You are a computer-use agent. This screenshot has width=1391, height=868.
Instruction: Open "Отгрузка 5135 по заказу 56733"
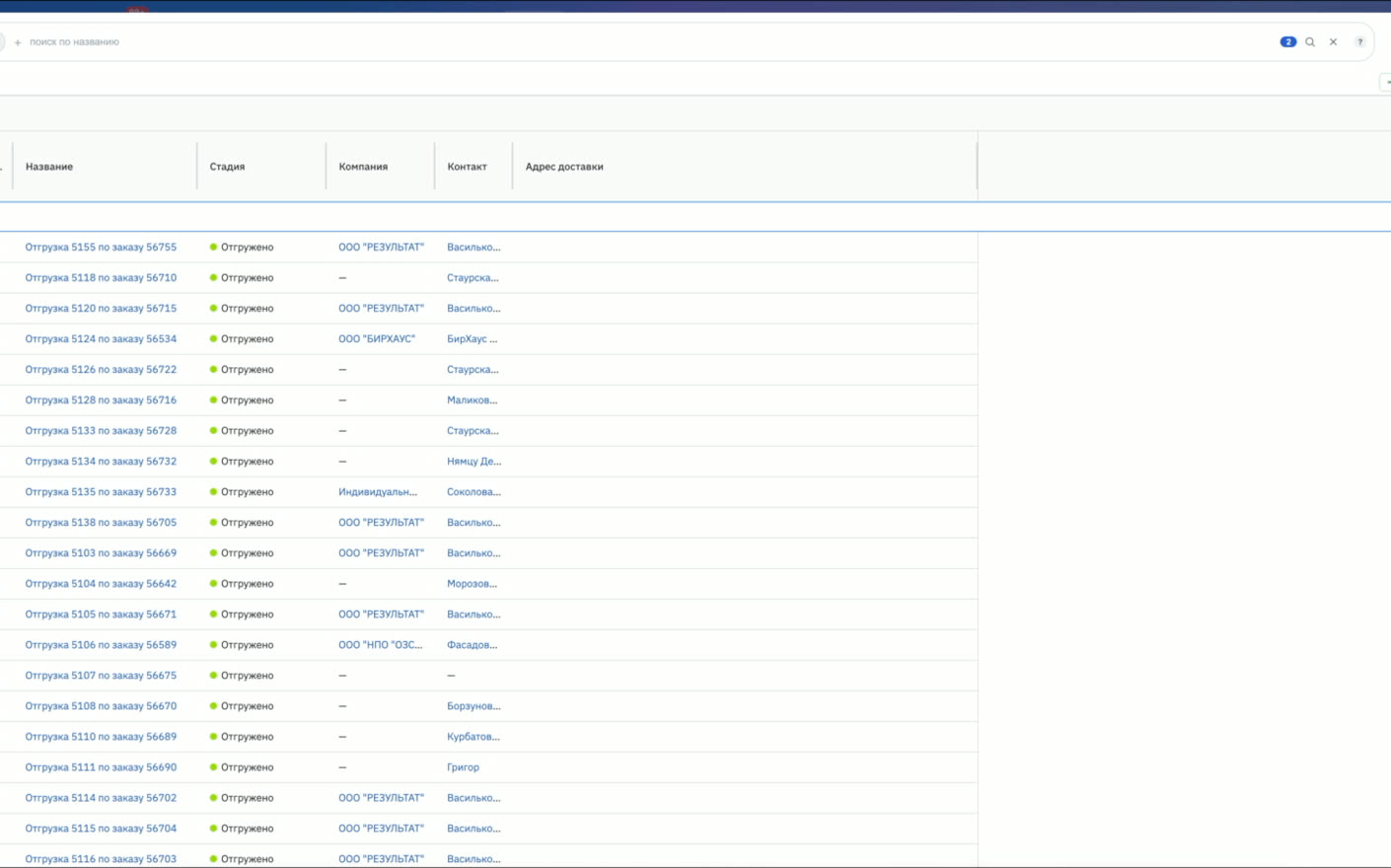point(101,492)
